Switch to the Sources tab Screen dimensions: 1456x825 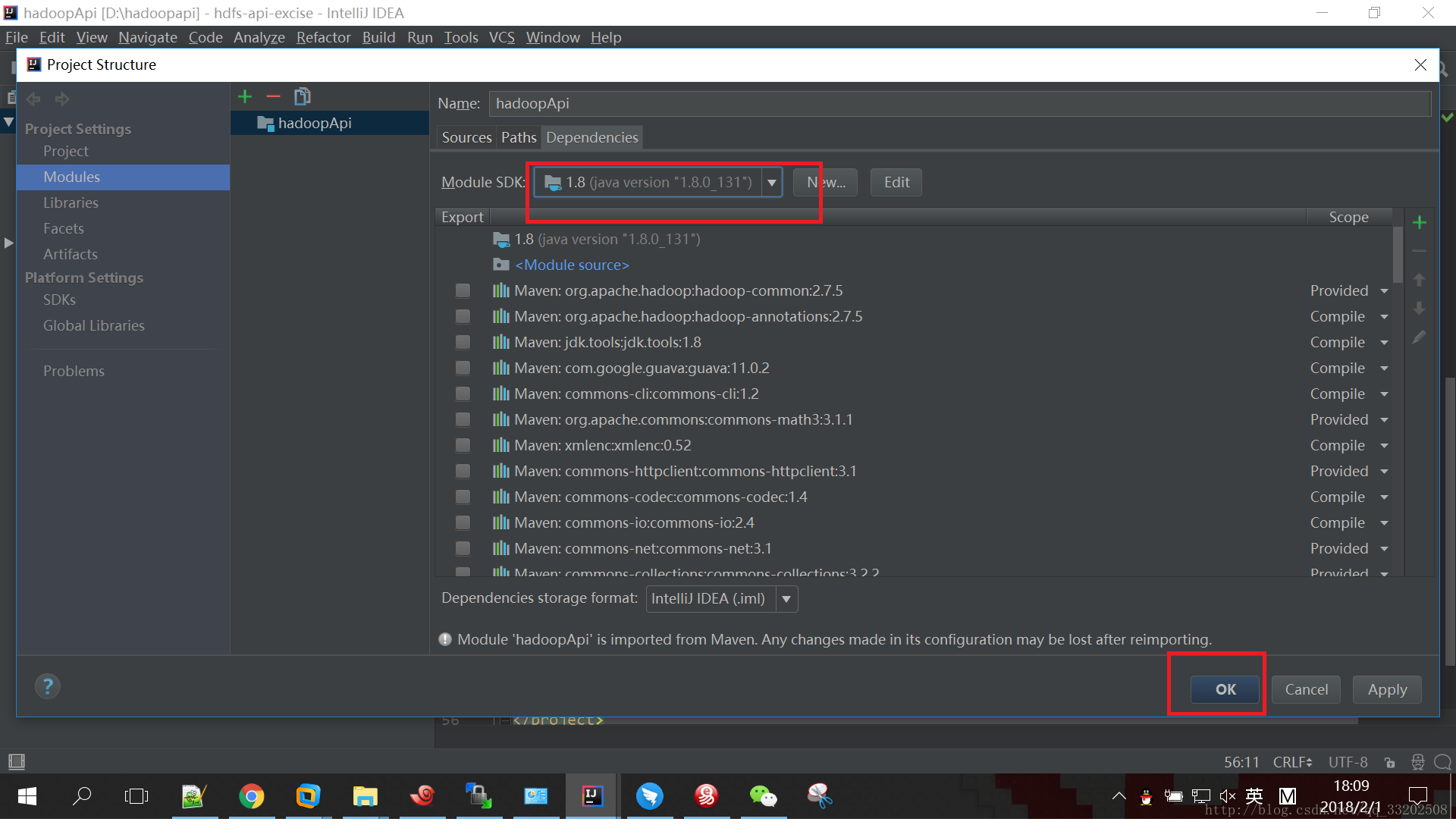click(466, 137)
